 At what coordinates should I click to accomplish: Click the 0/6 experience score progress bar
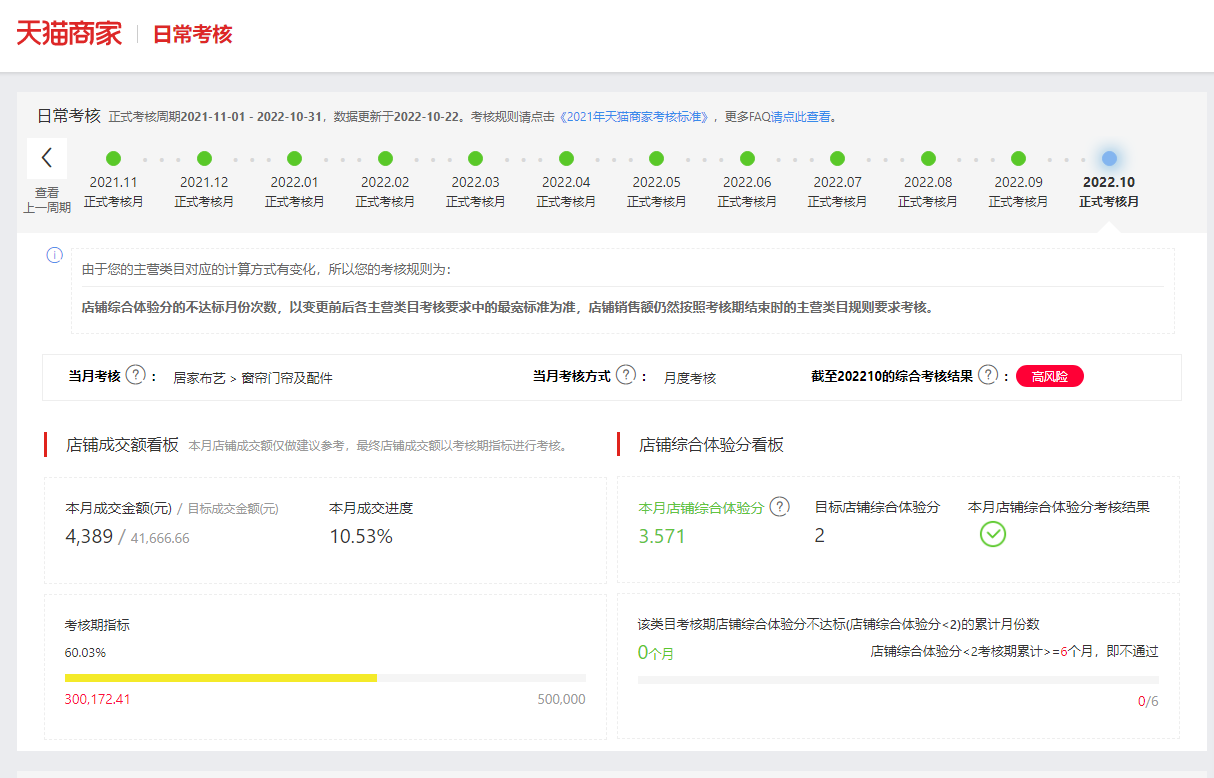[x=898, y=680]
